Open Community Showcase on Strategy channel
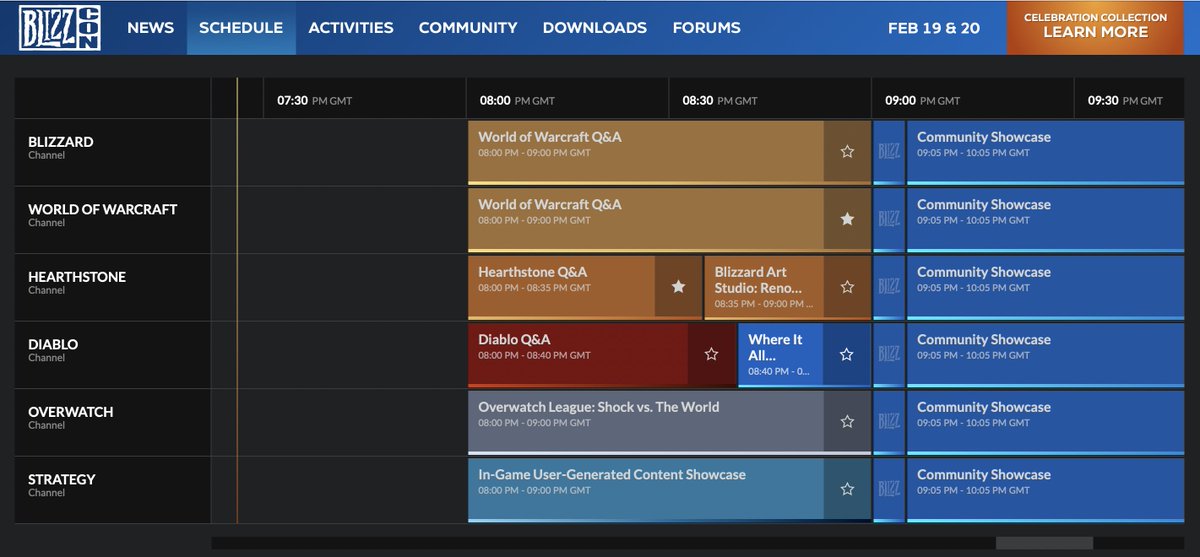The height and width of the screenshot is (557, 1200). click(x=1045, y=489)
